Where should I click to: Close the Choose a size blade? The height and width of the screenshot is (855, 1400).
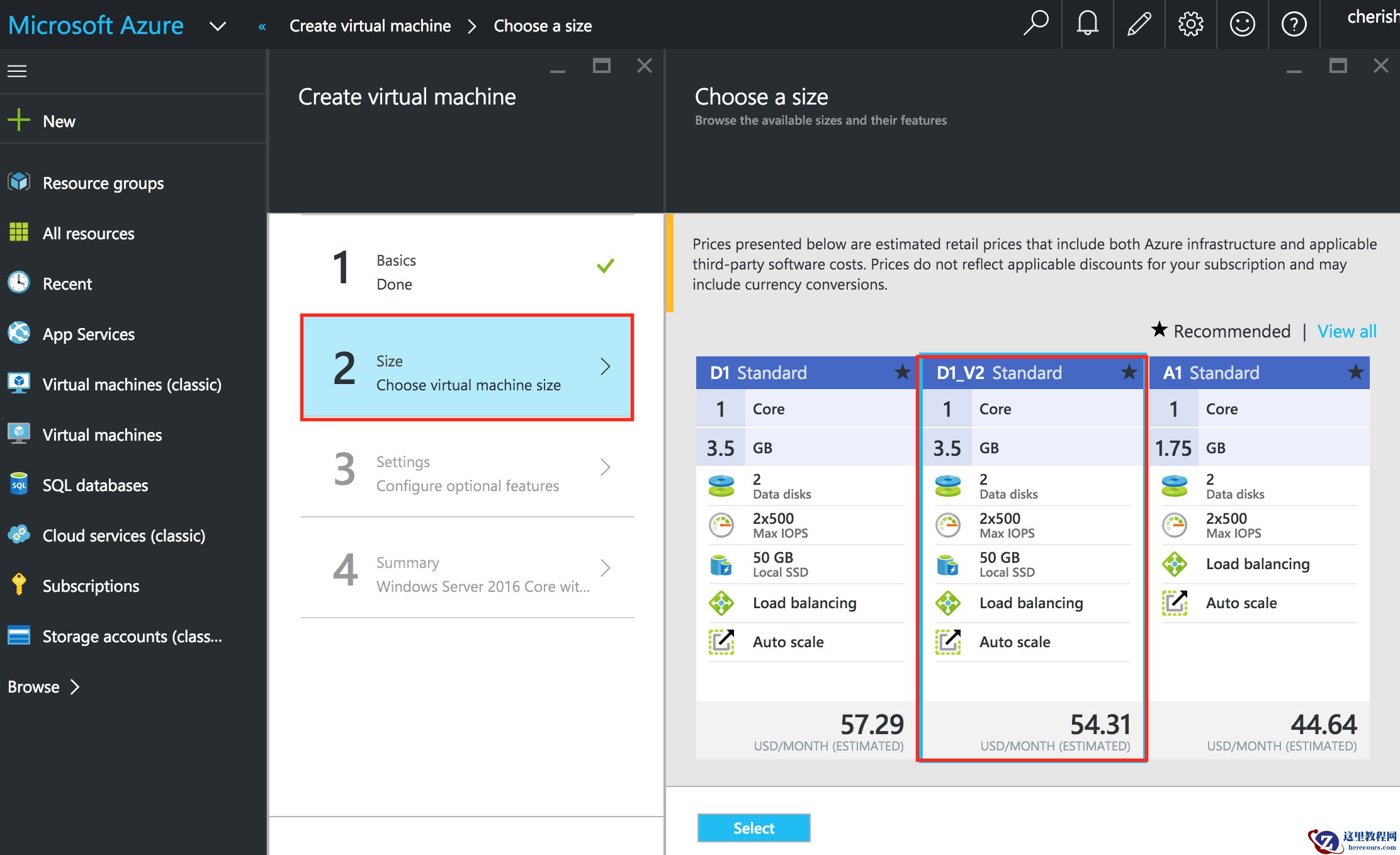click(1380, 65)
